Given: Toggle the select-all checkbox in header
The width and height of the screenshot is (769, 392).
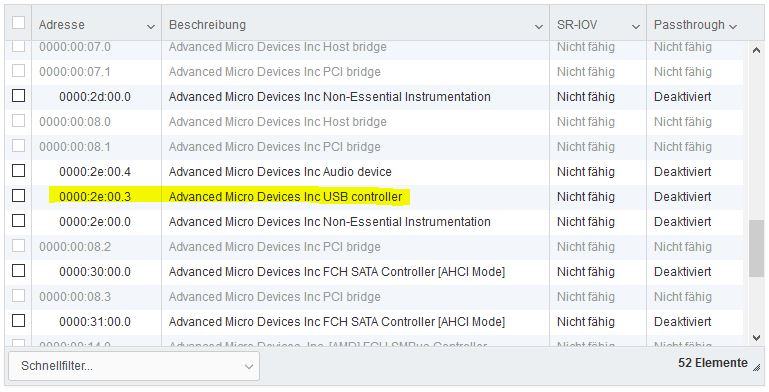Looking at the screenshot, I should [x=18, y=23].
